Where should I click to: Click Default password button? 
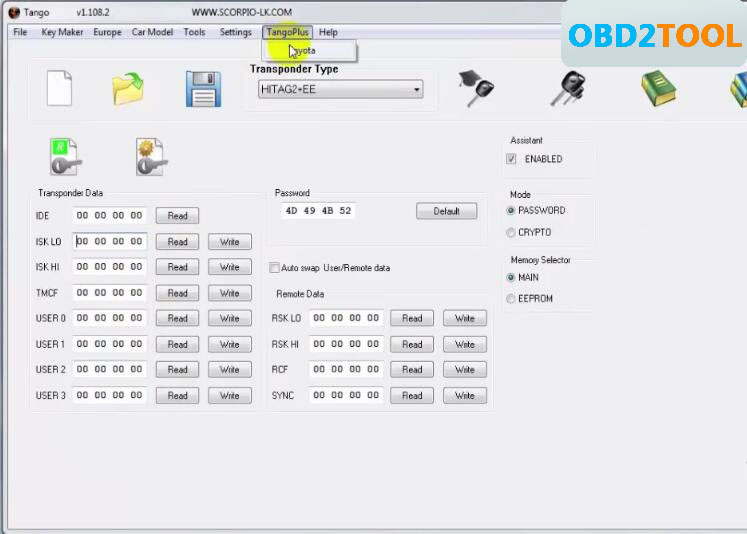pyautogui.click(x=446, y=211)
